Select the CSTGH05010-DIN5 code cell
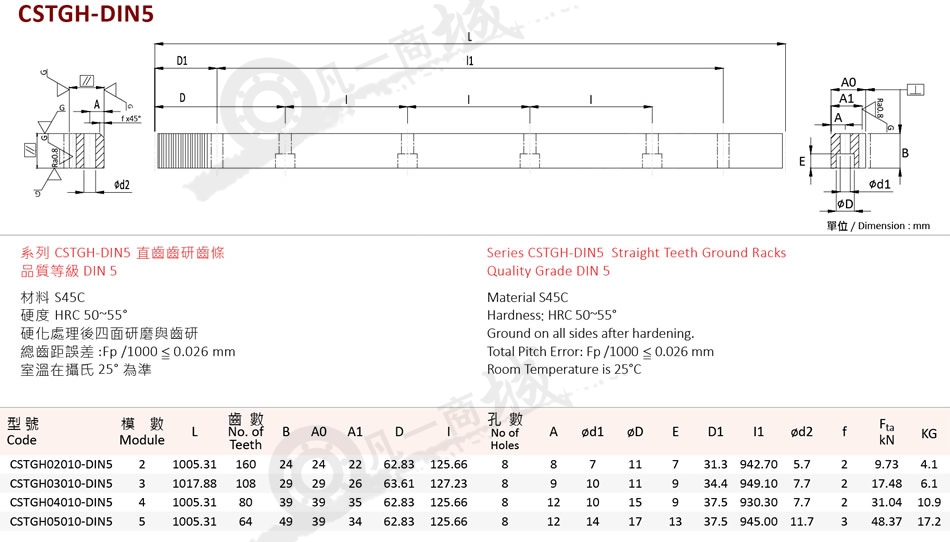 point(61,521)
